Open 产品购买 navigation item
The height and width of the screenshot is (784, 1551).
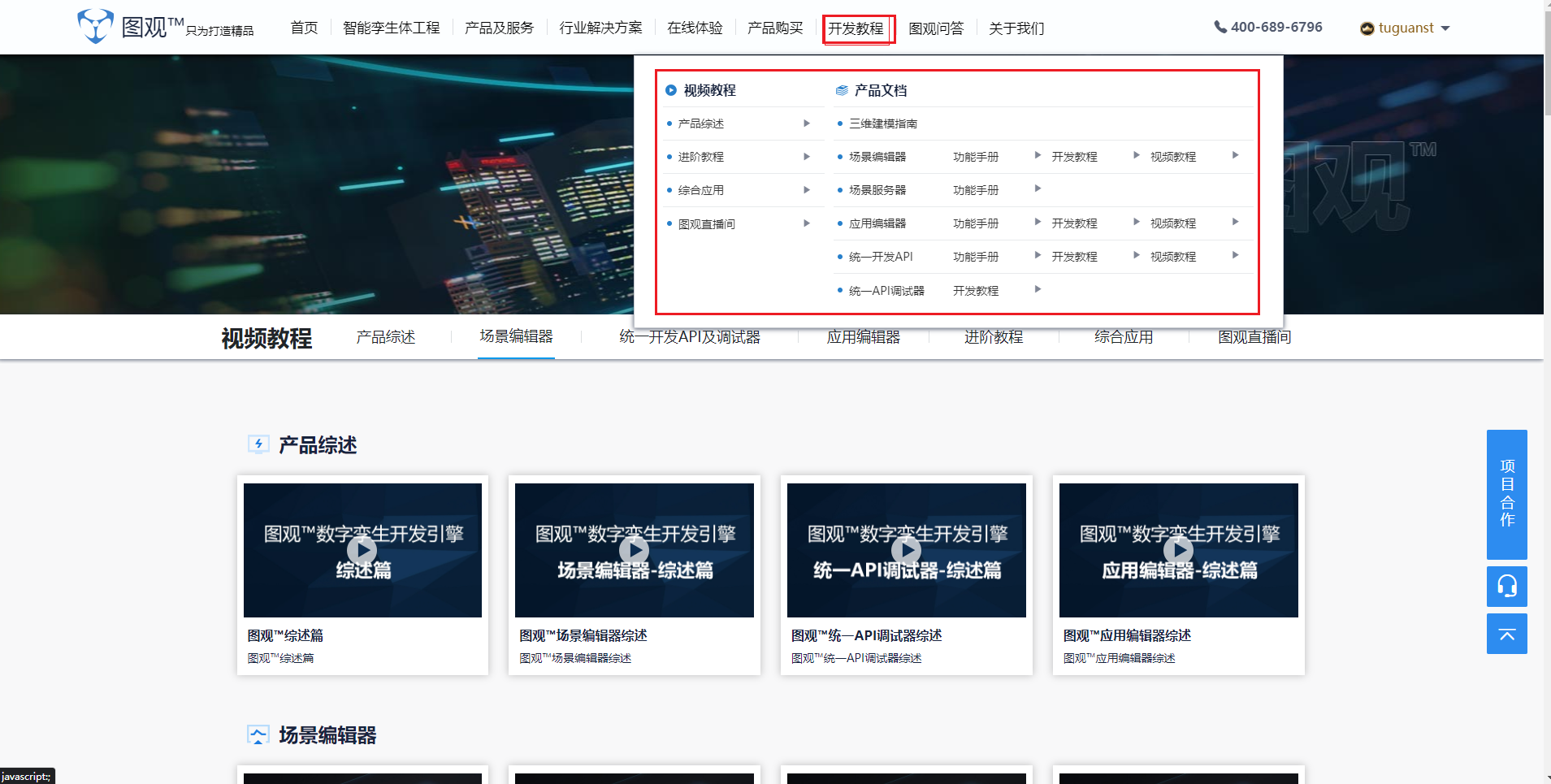pyautogui.click(x=776, y=28)
